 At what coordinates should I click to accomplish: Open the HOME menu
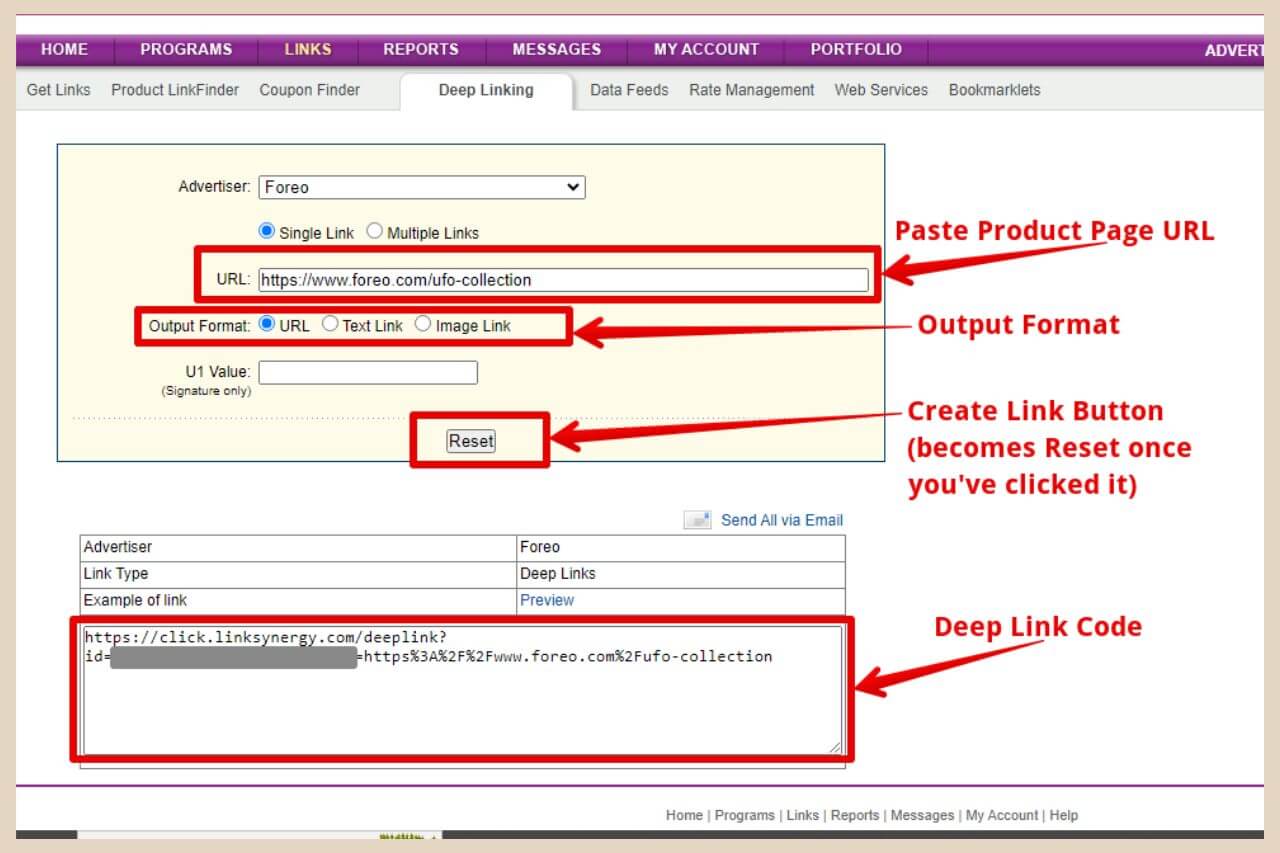pos(64,49)
